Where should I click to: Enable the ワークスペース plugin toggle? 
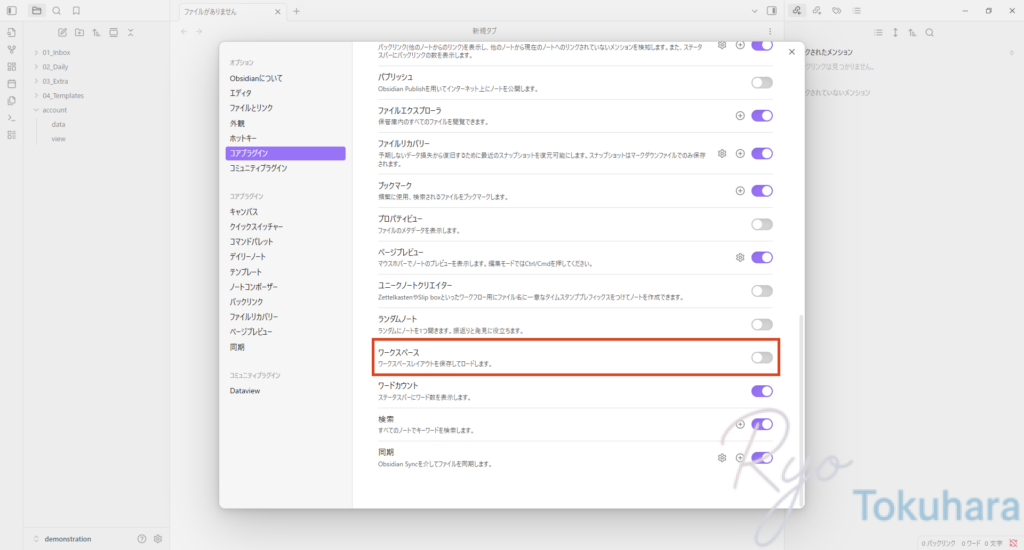click(761, 357)
